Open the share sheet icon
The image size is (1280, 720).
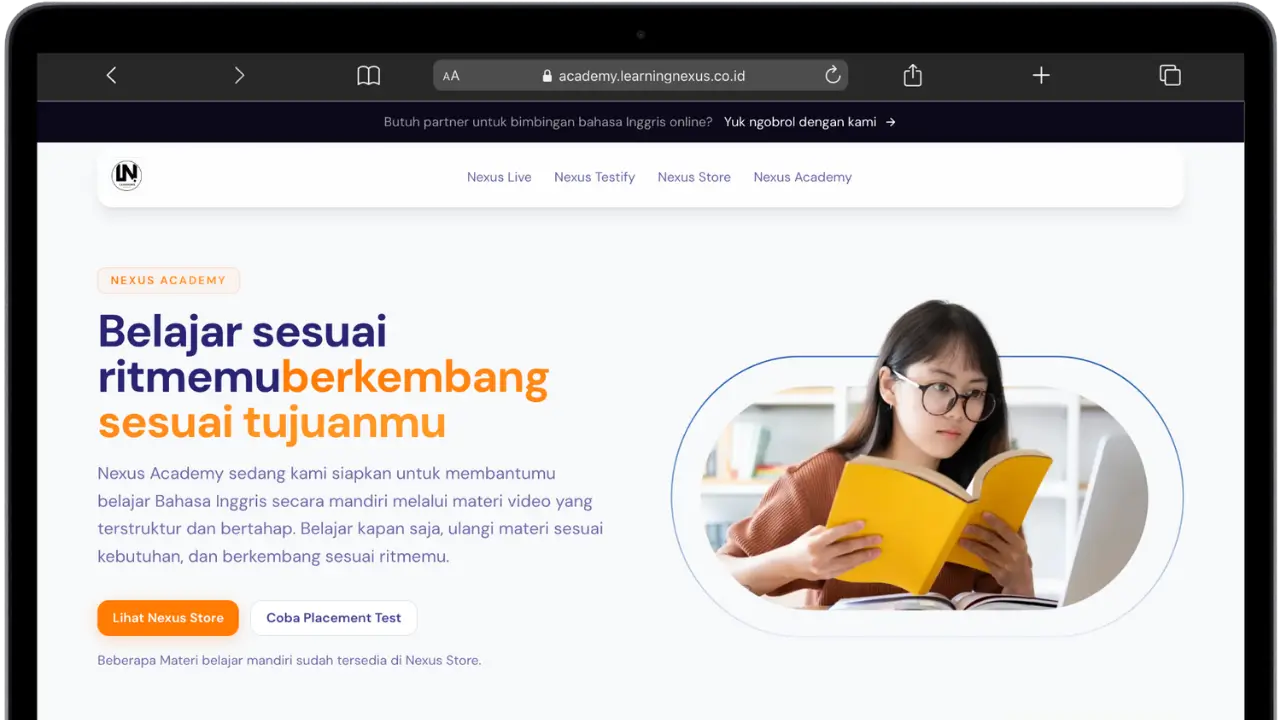(x=912, y=75)
